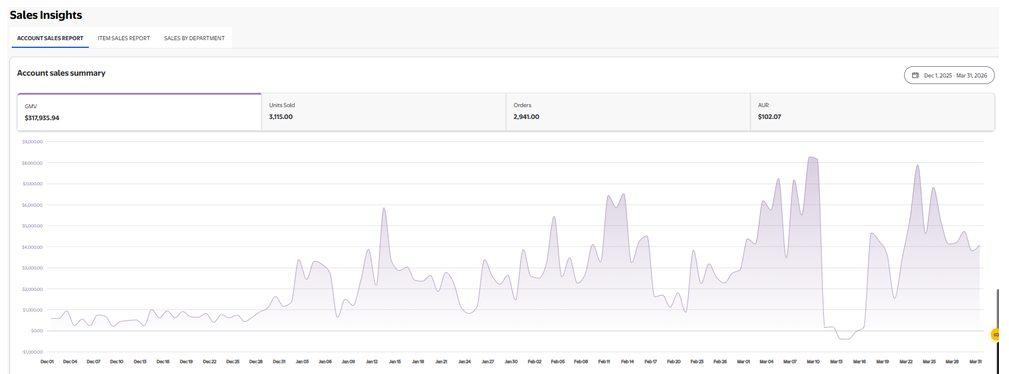
Task: Click the Feb 26 x-axis label
Action: 720,362
